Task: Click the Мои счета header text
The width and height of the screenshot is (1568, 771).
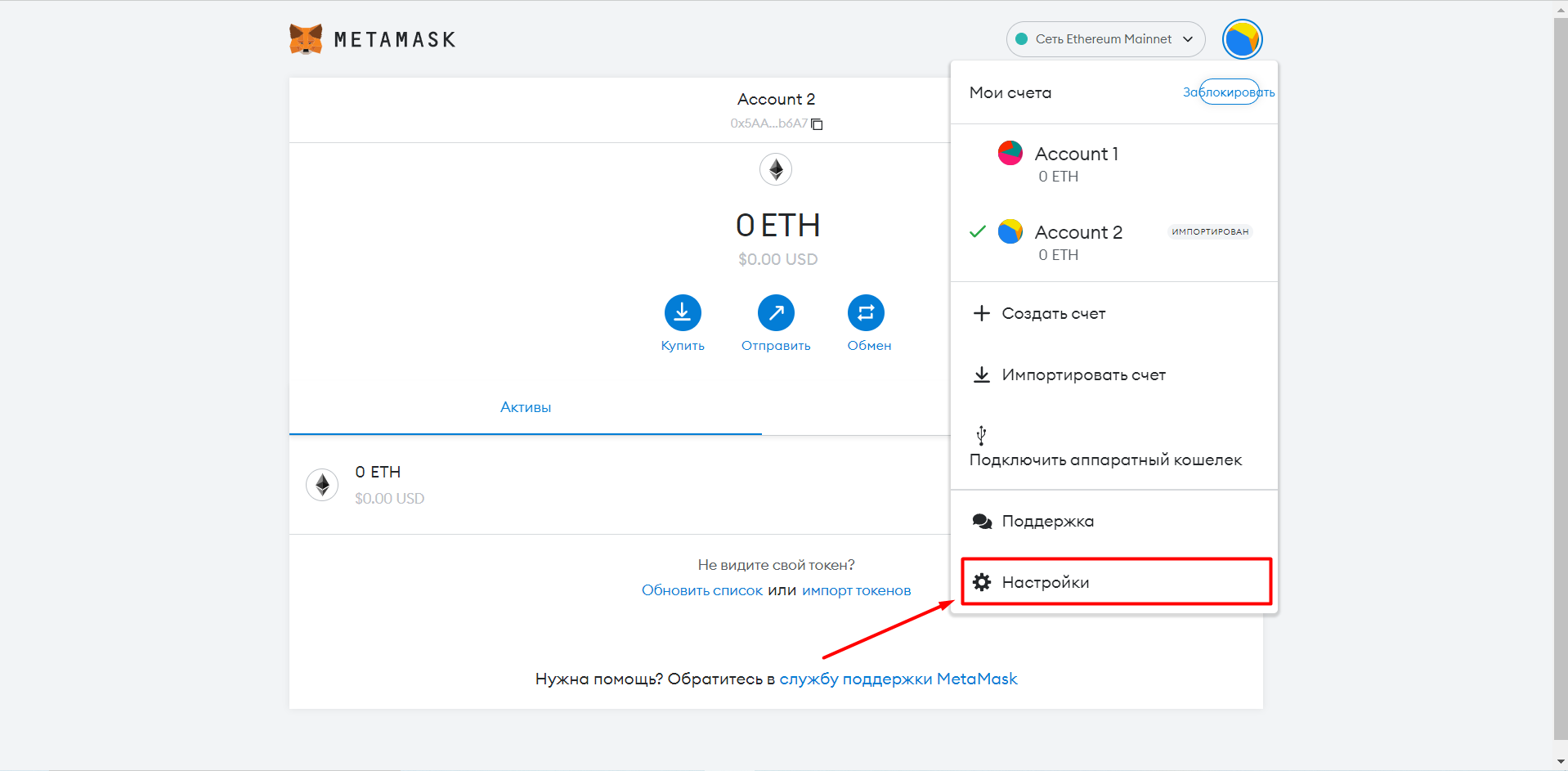Action: click(x=1010, y=92)
